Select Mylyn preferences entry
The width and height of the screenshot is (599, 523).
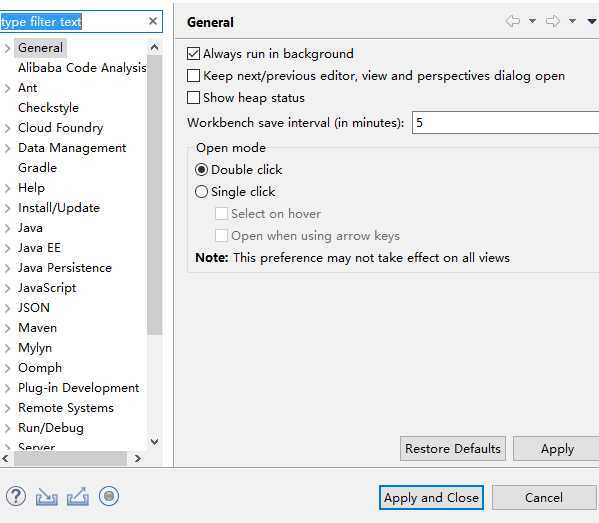35,348
